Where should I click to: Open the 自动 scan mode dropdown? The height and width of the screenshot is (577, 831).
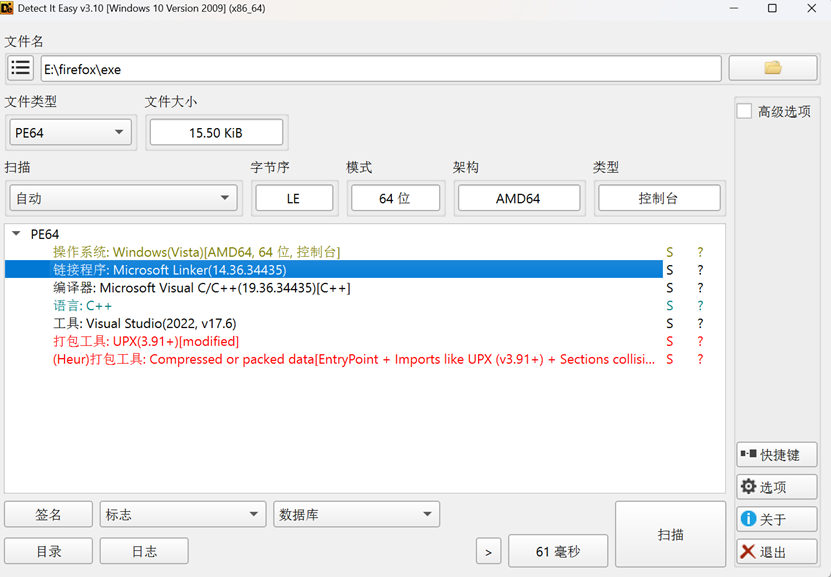123,199
